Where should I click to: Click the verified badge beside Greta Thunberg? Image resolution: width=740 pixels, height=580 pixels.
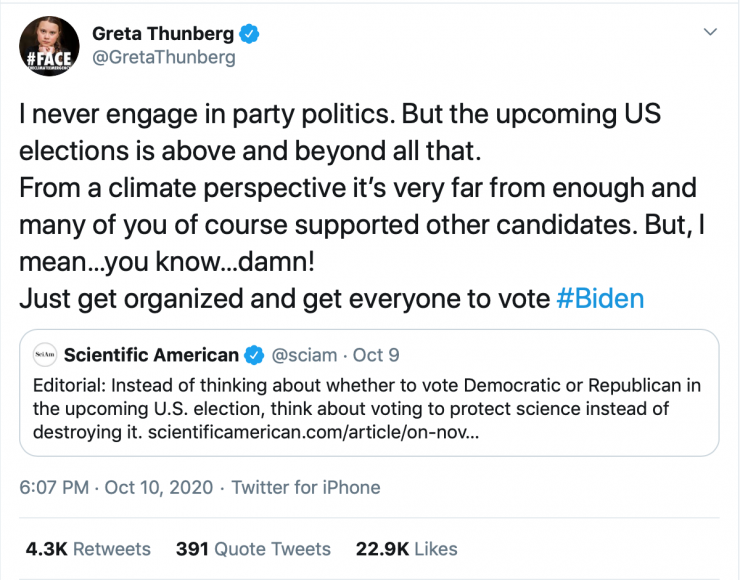(x=250, y=34)
